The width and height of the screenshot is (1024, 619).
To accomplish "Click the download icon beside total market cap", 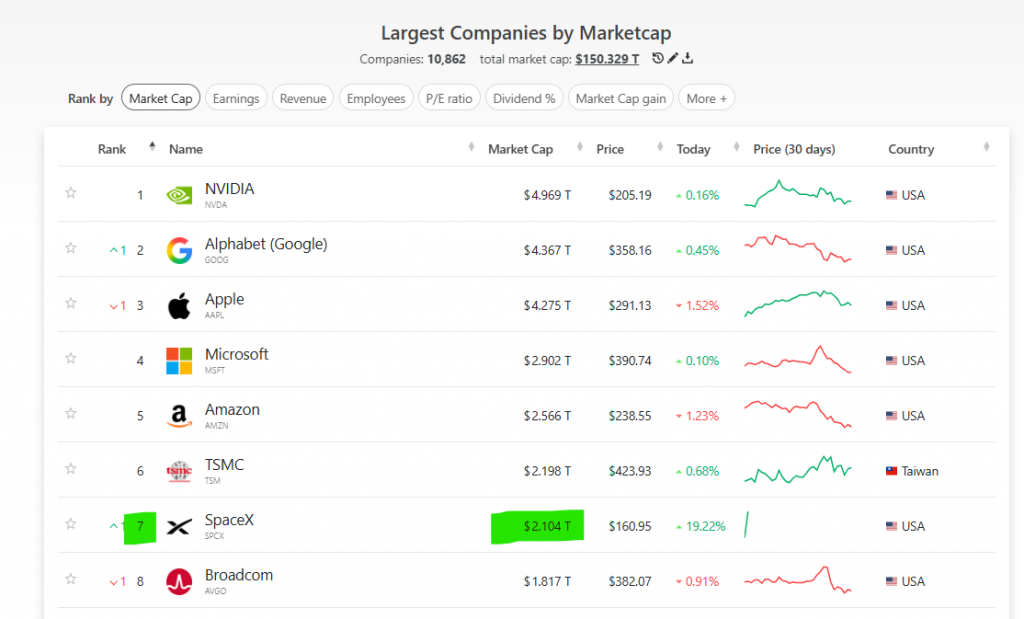I will (x=688, y=58).
